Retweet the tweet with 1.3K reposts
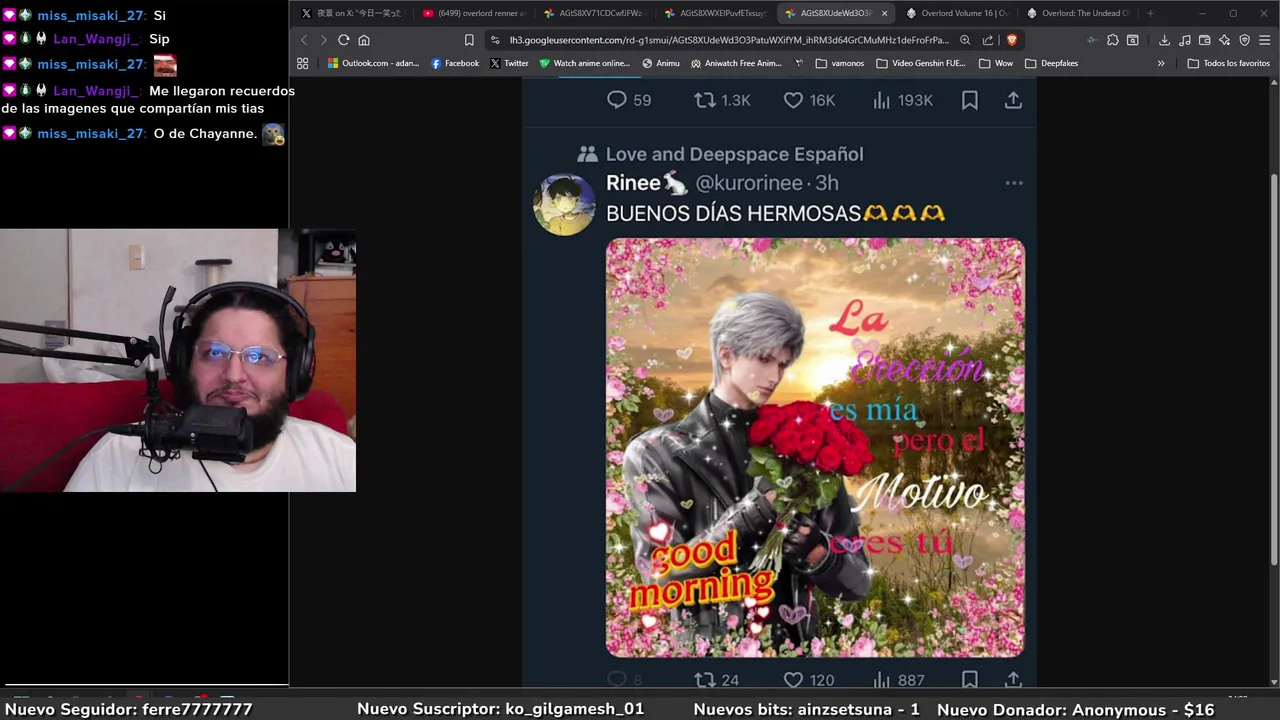This screenshot has width=1280, height=720. 722,100
